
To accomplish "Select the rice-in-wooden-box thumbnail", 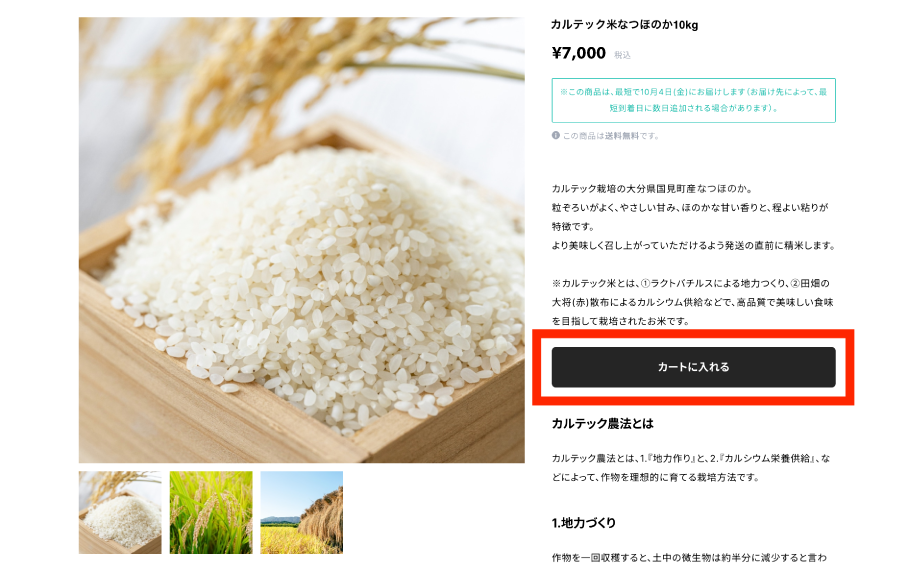I will point(120,512).
